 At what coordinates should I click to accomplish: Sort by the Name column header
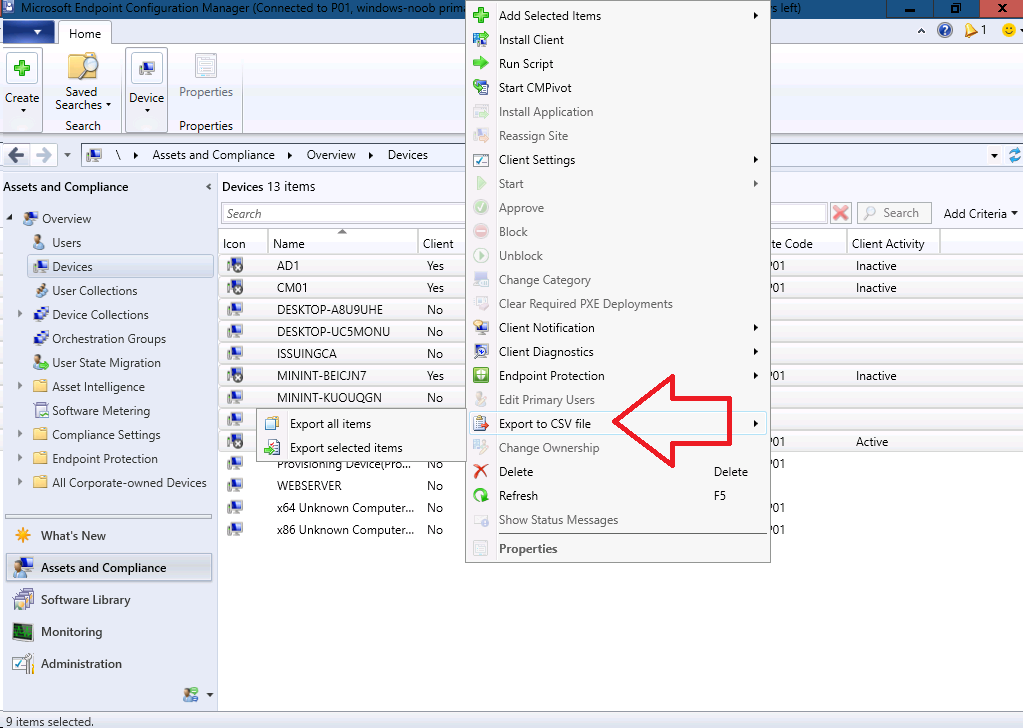[x=343, y=243]
